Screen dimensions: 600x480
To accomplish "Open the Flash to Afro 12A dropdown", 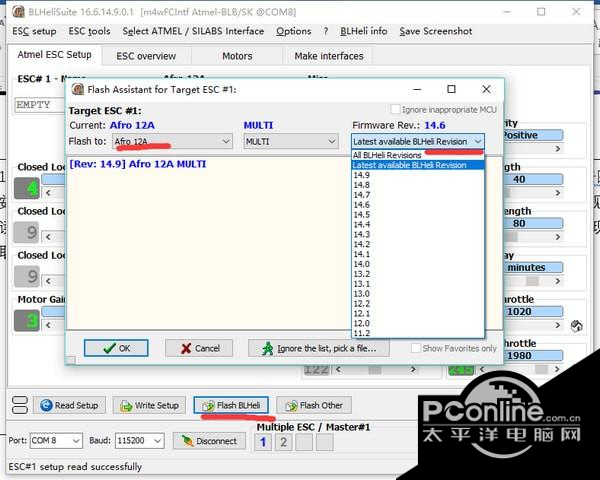I will tap(172, 141).
